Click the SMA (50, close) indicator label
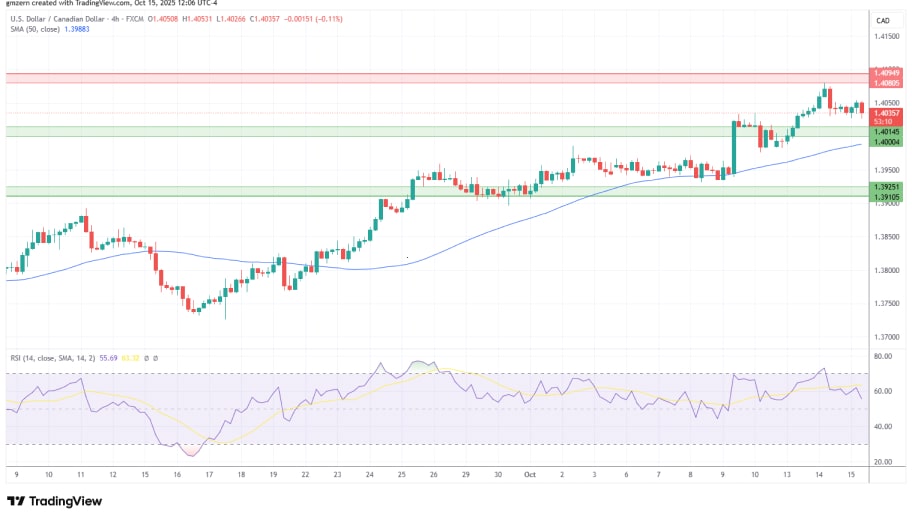The image size is (912, 513). click(35, 29)
